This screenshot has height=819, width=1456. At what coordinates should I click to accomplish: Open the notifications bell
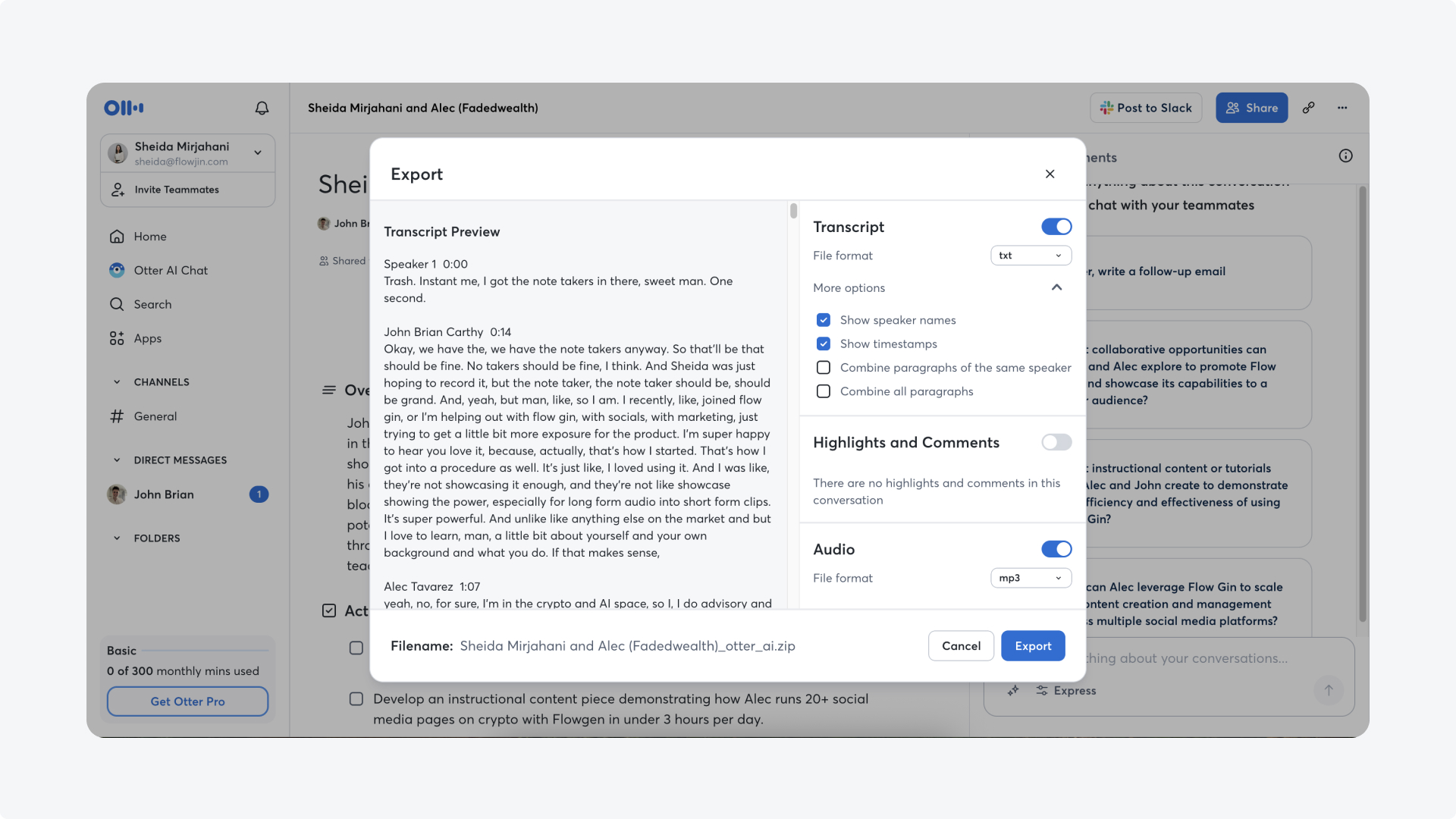point(262,108)
